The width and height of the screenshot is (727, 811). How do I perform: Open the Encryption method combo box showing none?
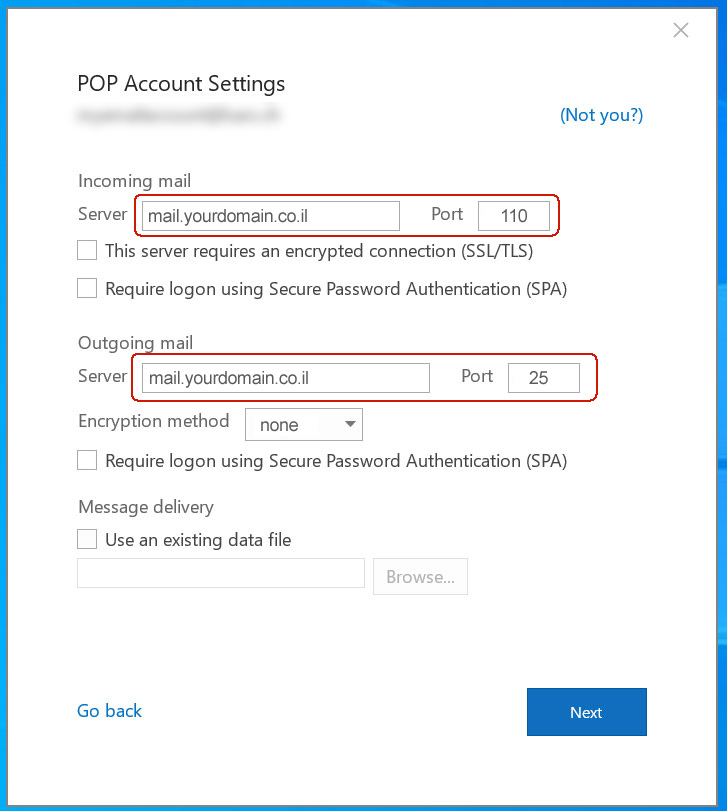pyautogui.click(x=304, y=425)
